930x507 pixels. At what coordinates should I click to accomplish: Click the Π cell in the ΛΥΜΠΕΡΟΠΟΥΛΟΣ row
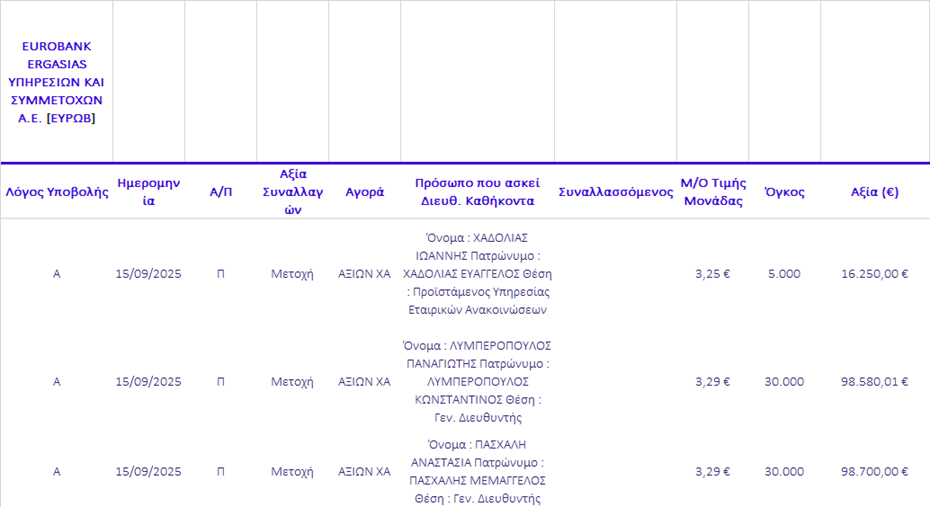(x=221, y=382)
